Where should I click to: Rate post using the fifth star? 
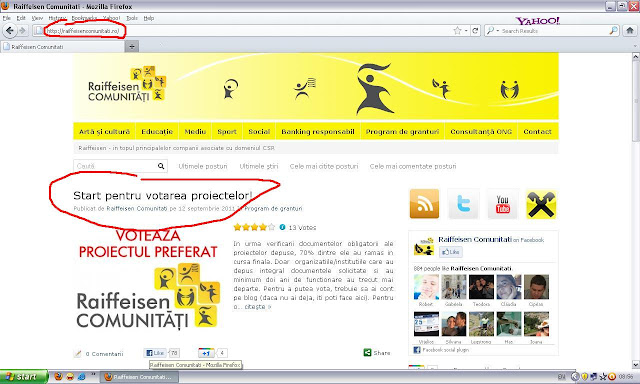coord(271,227)
